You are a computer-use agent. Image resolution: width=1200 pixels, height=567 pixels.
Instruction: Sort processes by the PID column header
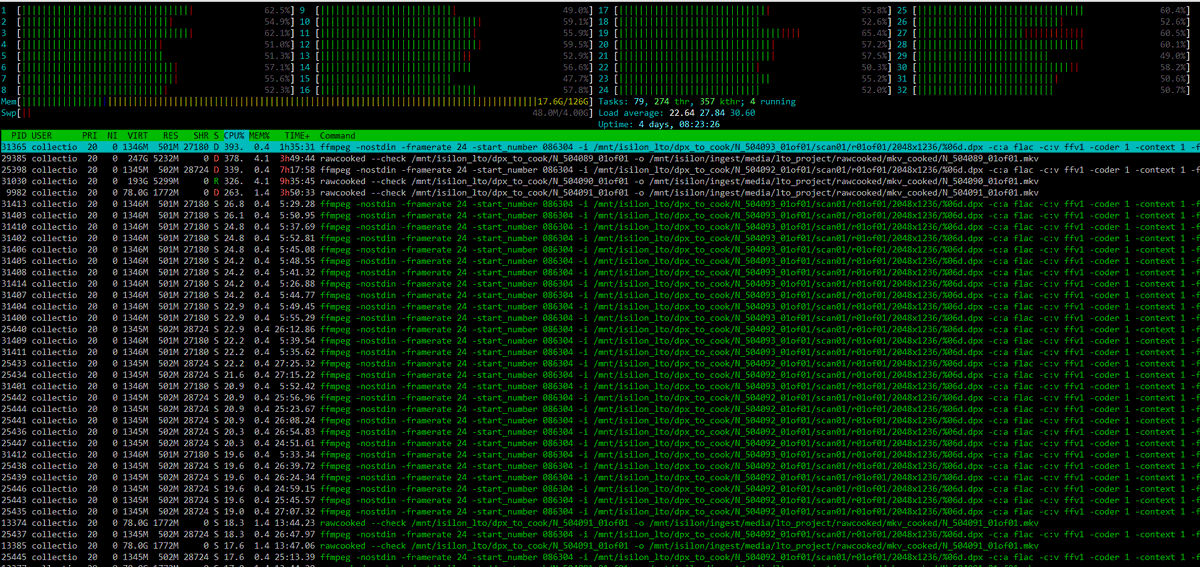pyautogui.click(x=17, y=135)
